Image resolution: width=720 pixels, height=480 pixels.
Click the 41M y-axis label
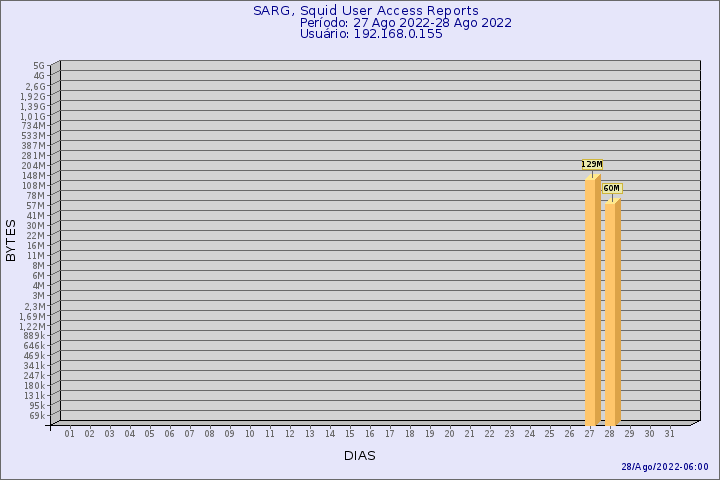tap(36, 215)
